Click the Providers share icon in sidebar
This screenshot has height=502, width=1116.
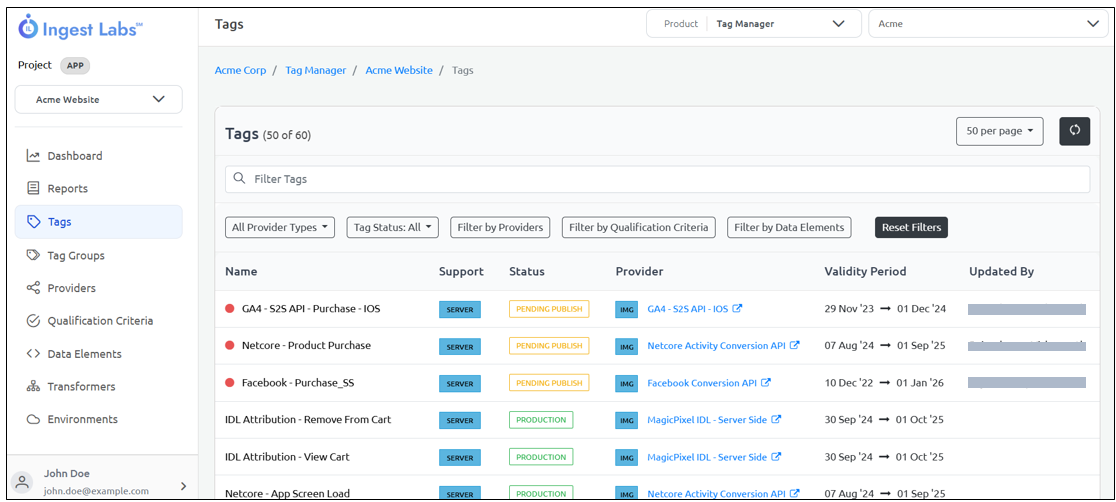click(x=33, y=288)
